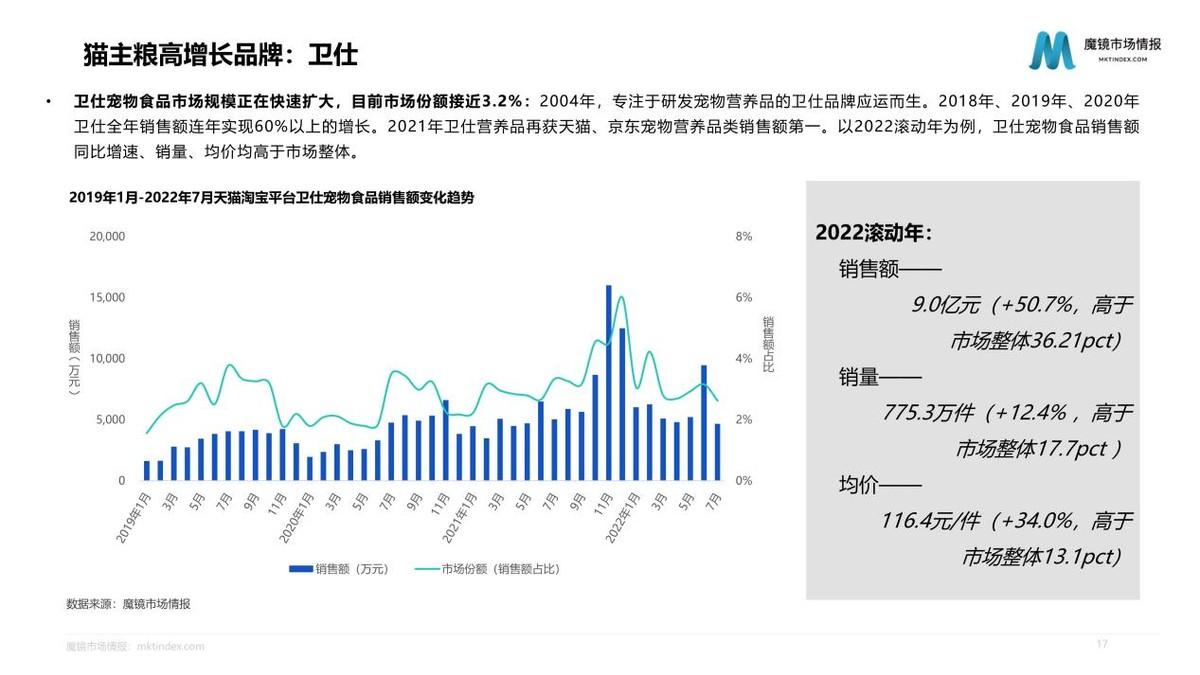
Task: Click the 20,000 label on left axis
Action: point(107,237)
